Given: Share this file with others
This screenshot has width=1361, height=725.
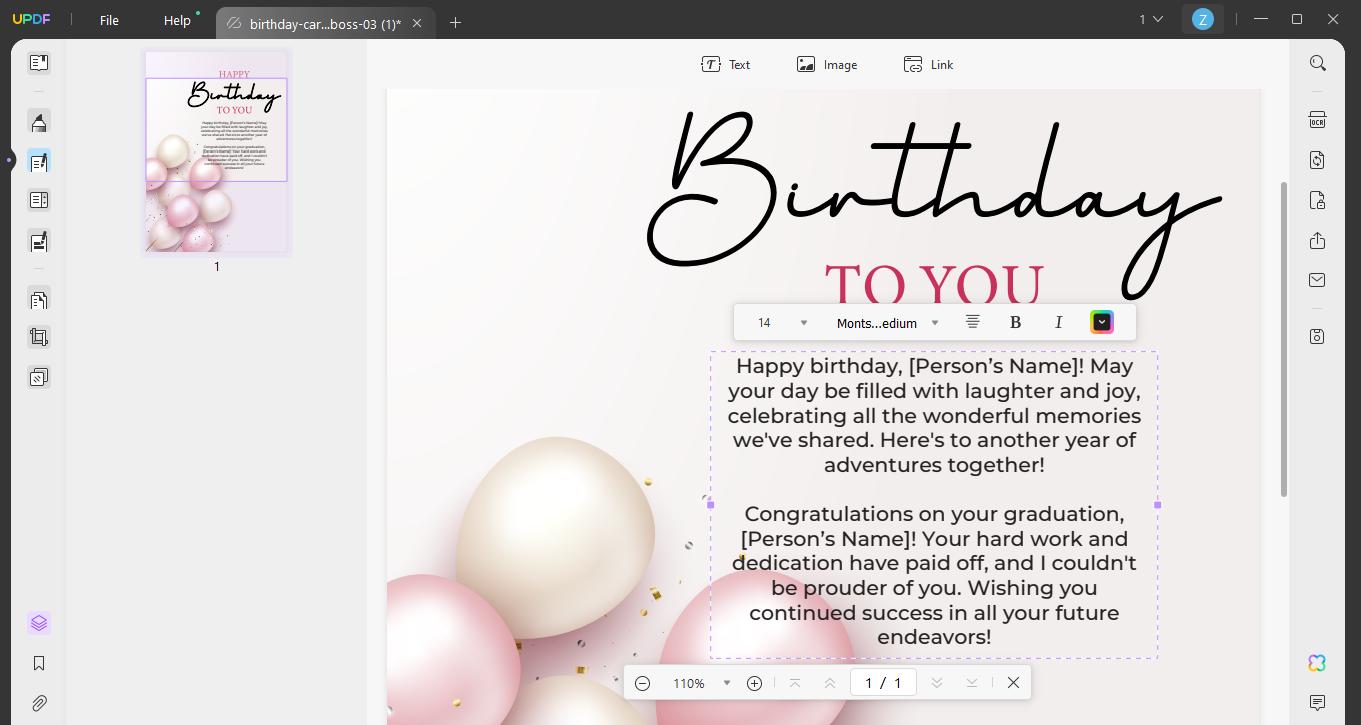Looking at the screenshot, I should point(1317,241).
